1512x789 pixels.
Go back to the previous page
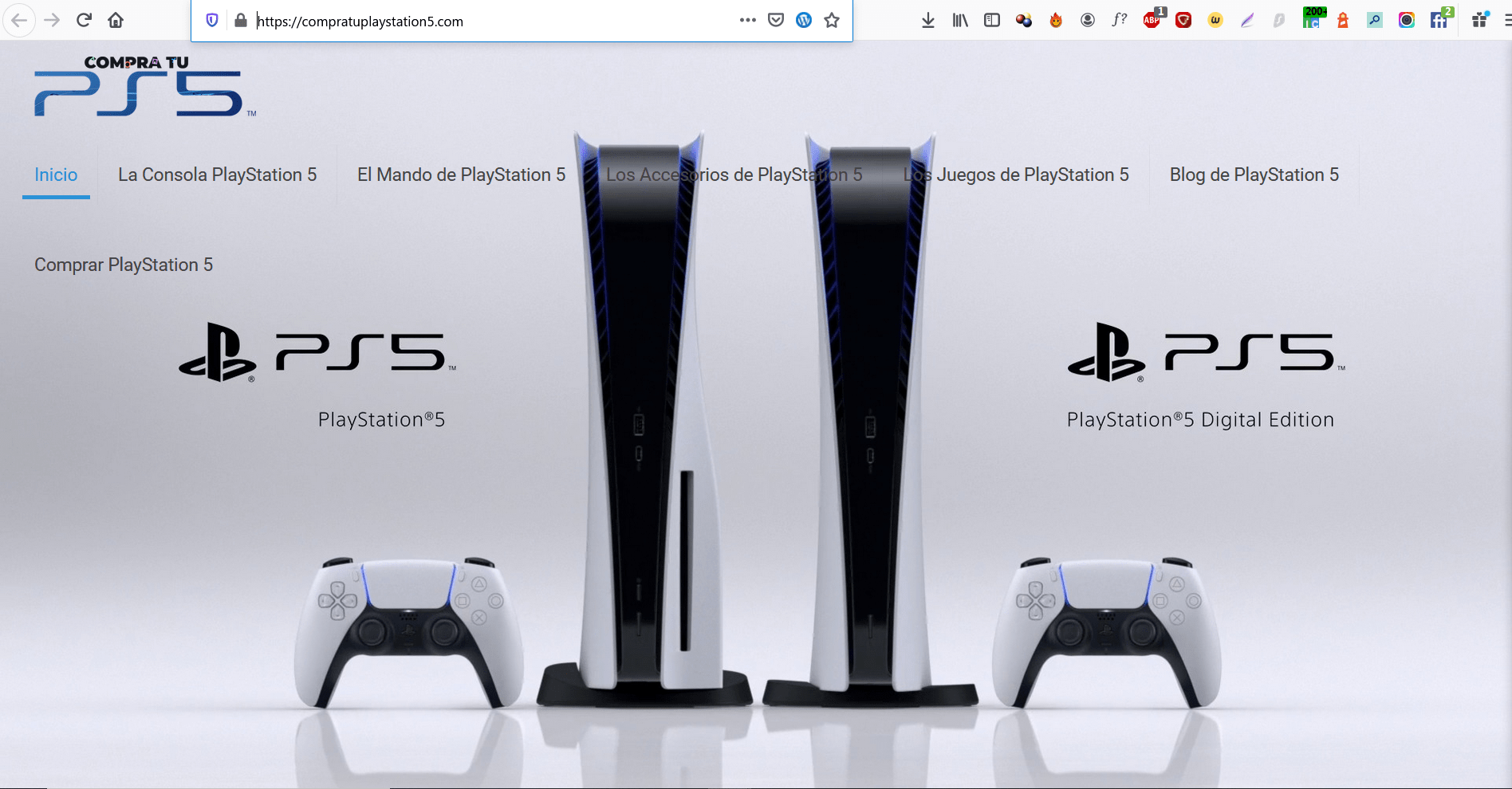click(19, 20)
